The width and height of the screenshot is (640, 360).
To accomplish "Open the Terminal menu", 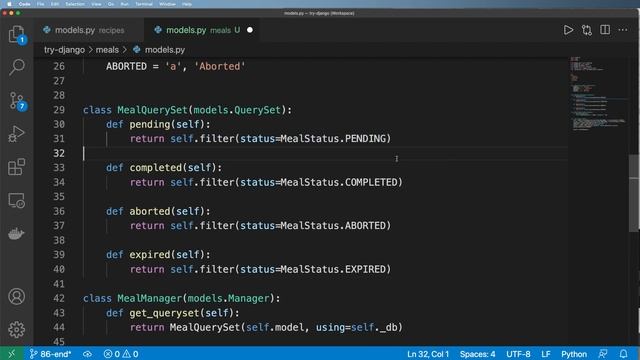I will pos(144,4).
